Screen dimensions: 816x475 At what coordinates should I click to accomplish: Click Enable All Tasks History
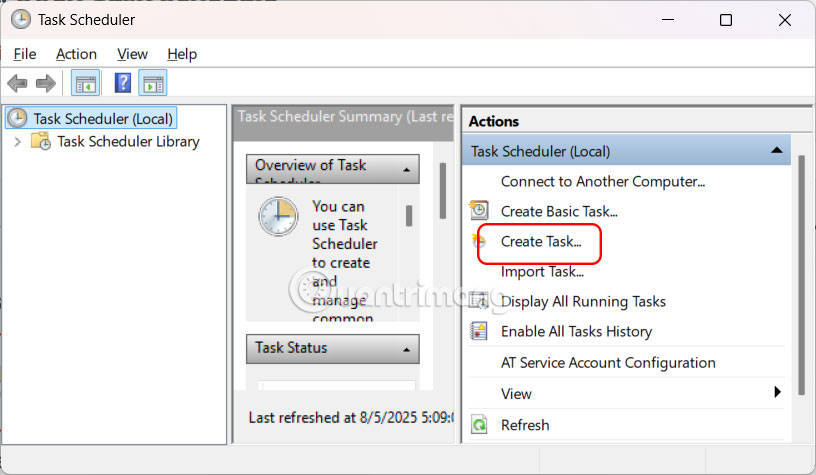pos(576,331)
